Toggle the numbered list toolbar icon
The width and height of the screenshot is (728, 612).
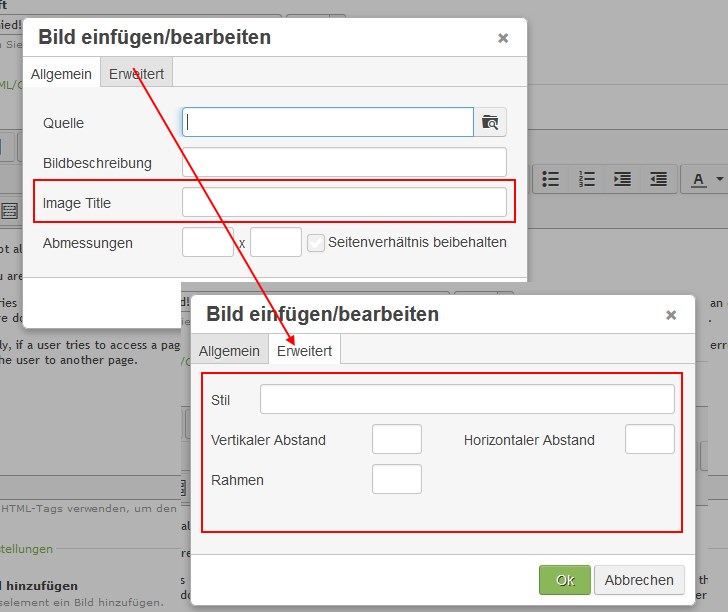coord(587,179)
